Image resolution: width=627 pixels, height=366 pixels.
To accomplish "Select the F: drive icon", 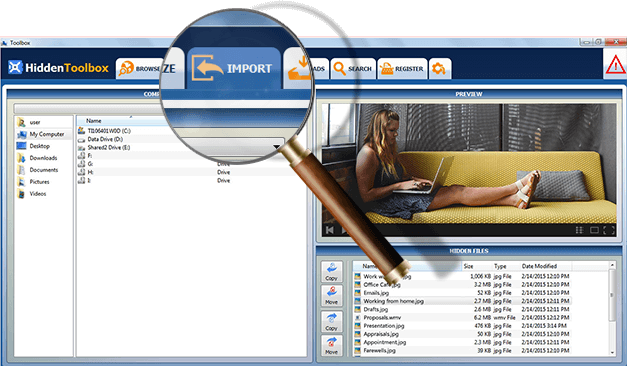I will click(x=81, y=155).
